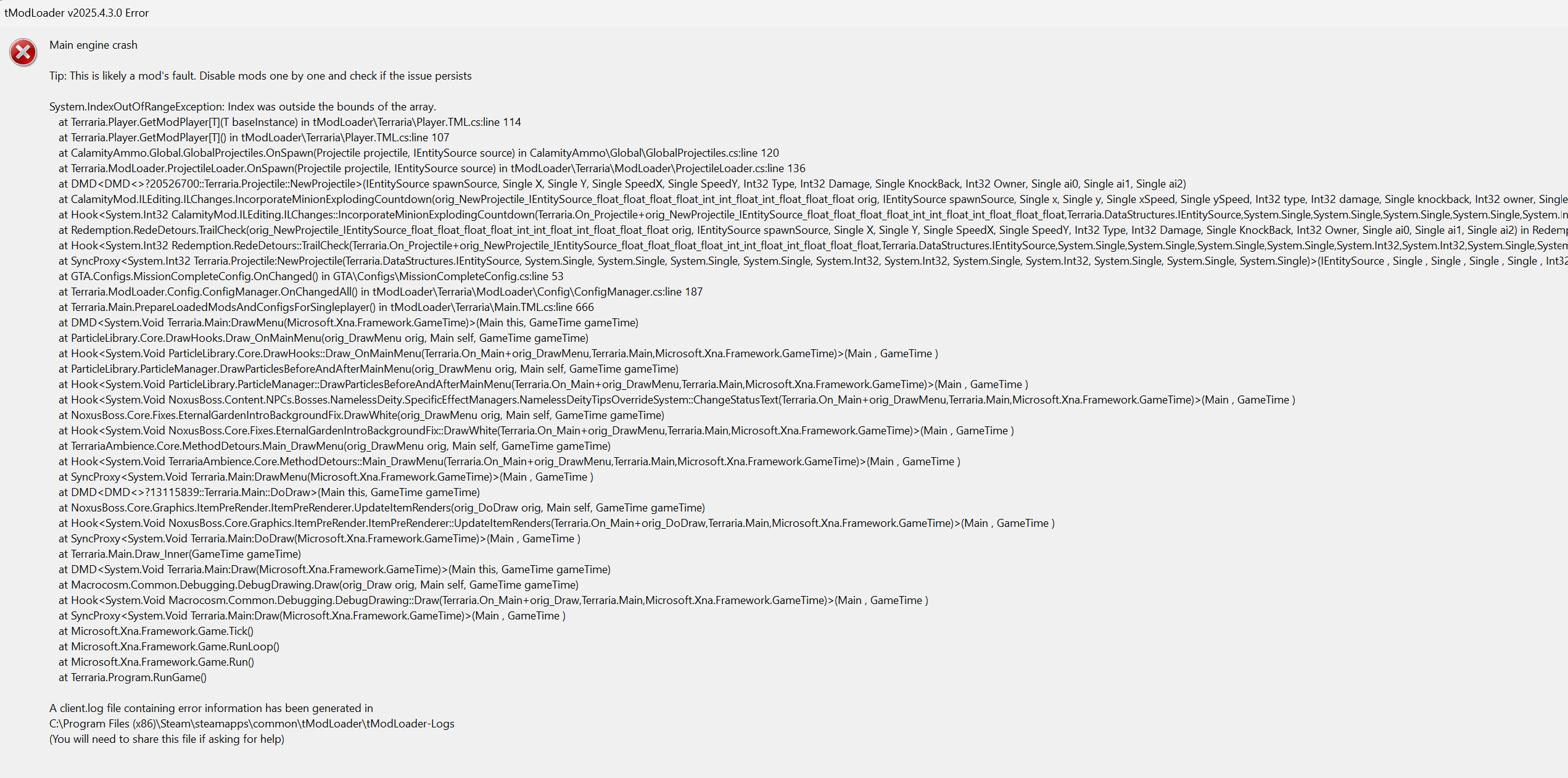Image resolution: width=1568 pixels, height=778 pixels.
Task: Click the Redemption RedeDetours.TrailCheck stack line
Action: pyautogui.click(x=813, y=230)
